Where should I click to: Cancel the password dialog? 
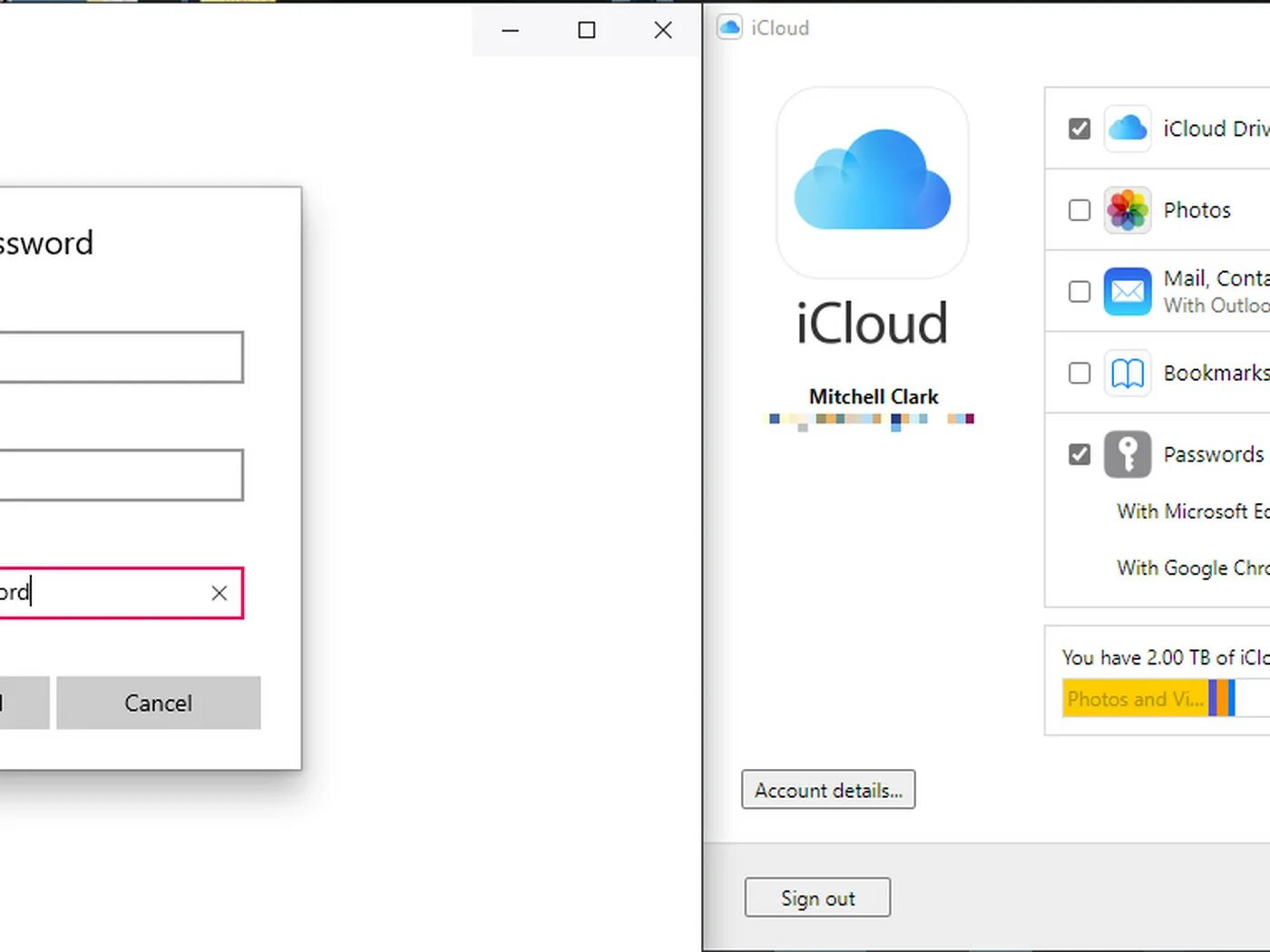tap(159, 703)
